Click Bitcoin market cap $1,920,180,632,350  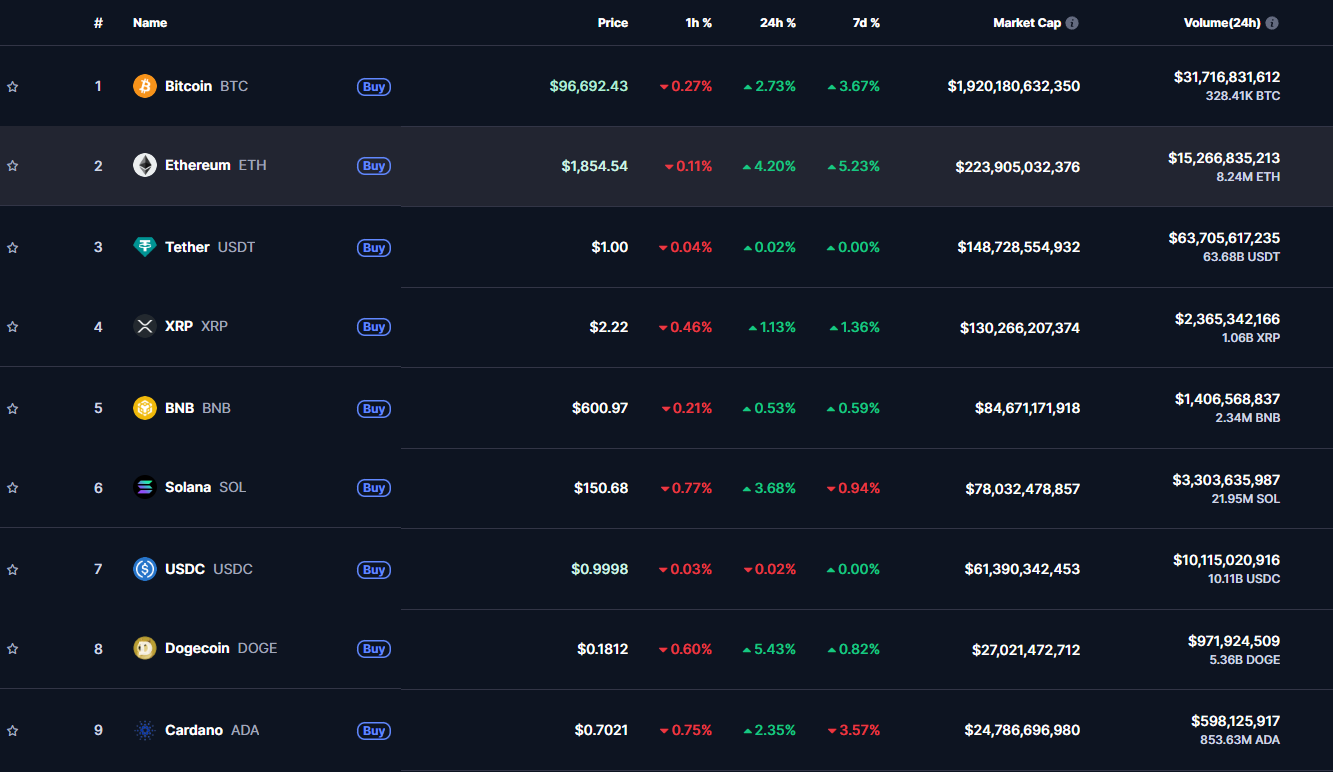tap(1014, 86)
